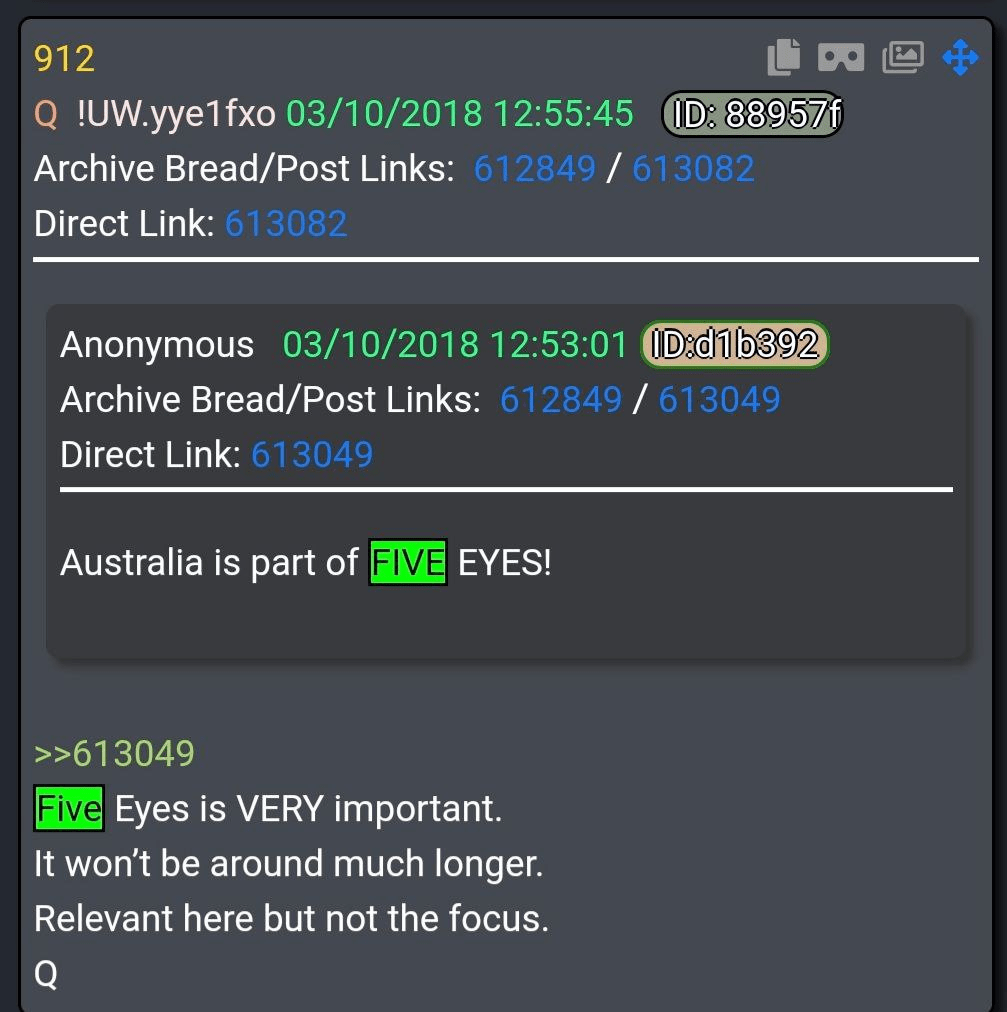The width and height of the screenshot is (1007, 1012).
Task: Open archive bread link 612849 in Anonymous post
Action: (561, 399)
